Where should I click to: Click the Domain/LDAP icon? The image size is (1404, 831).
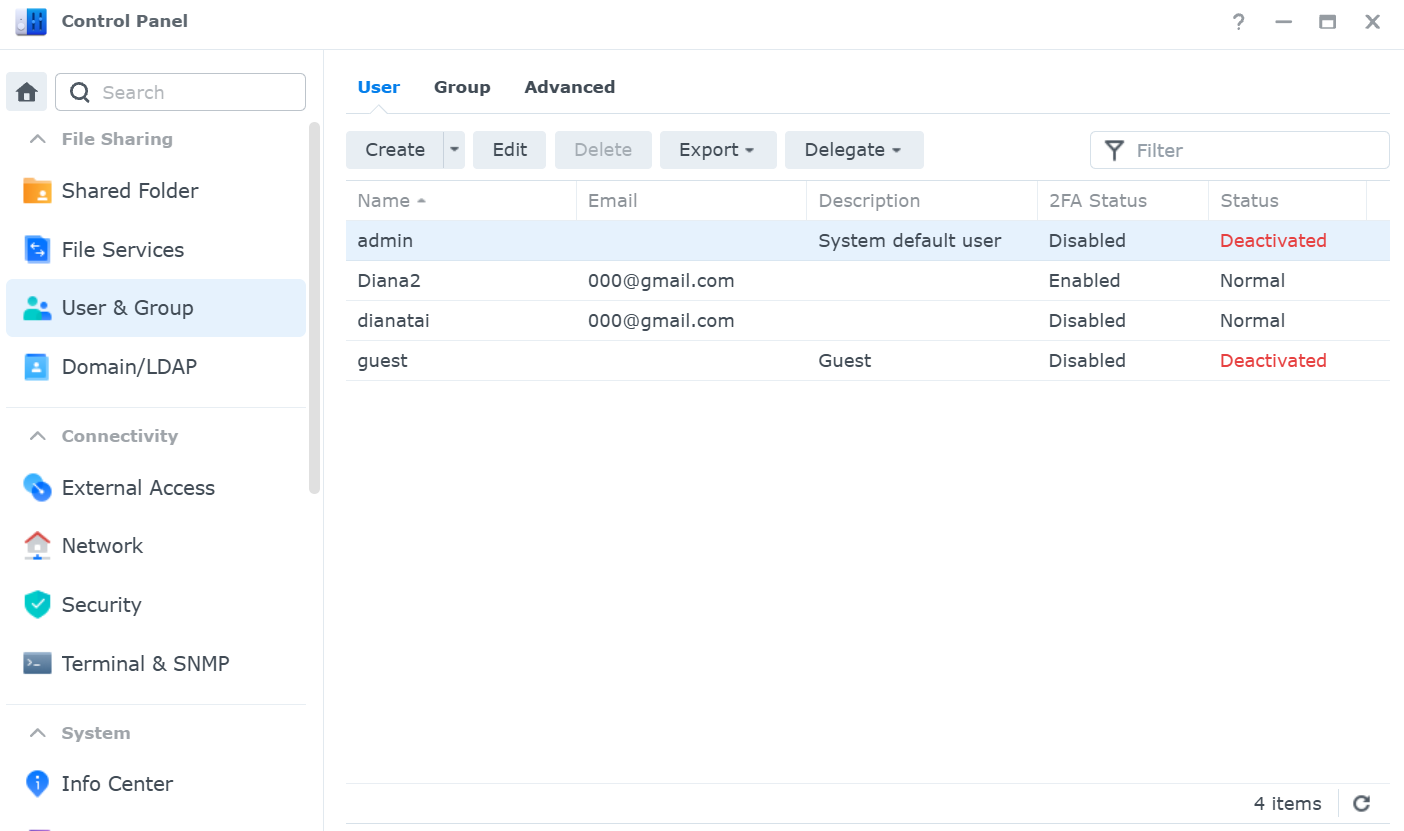pos(37,367)
